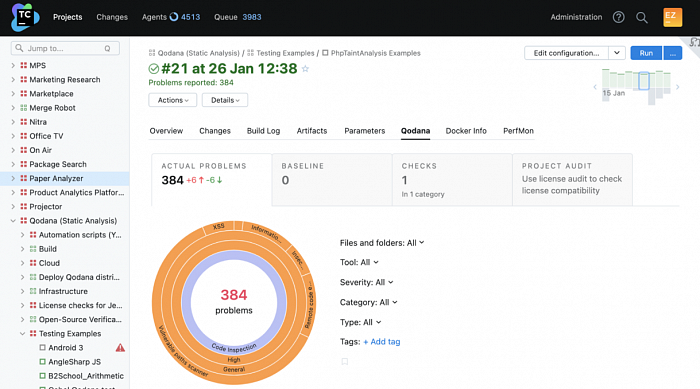Click the bookmark icon below Tags
Viewport: 700px width, 389px height.
click(345, 361)
